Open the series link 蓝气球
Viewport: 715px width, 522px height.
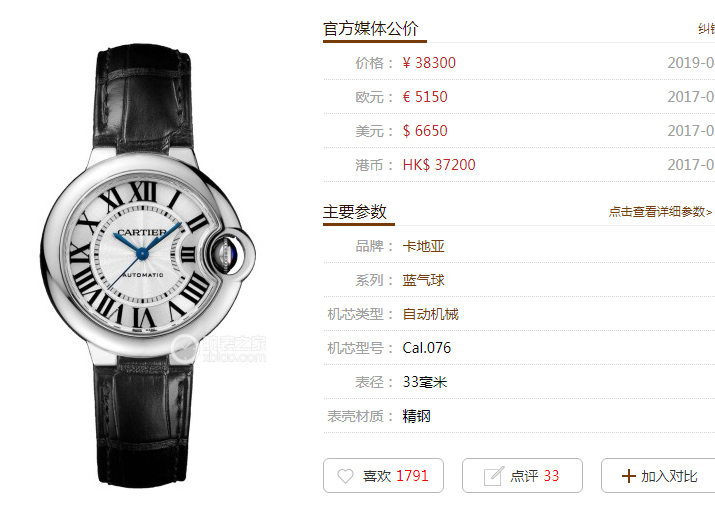point(423,280)
